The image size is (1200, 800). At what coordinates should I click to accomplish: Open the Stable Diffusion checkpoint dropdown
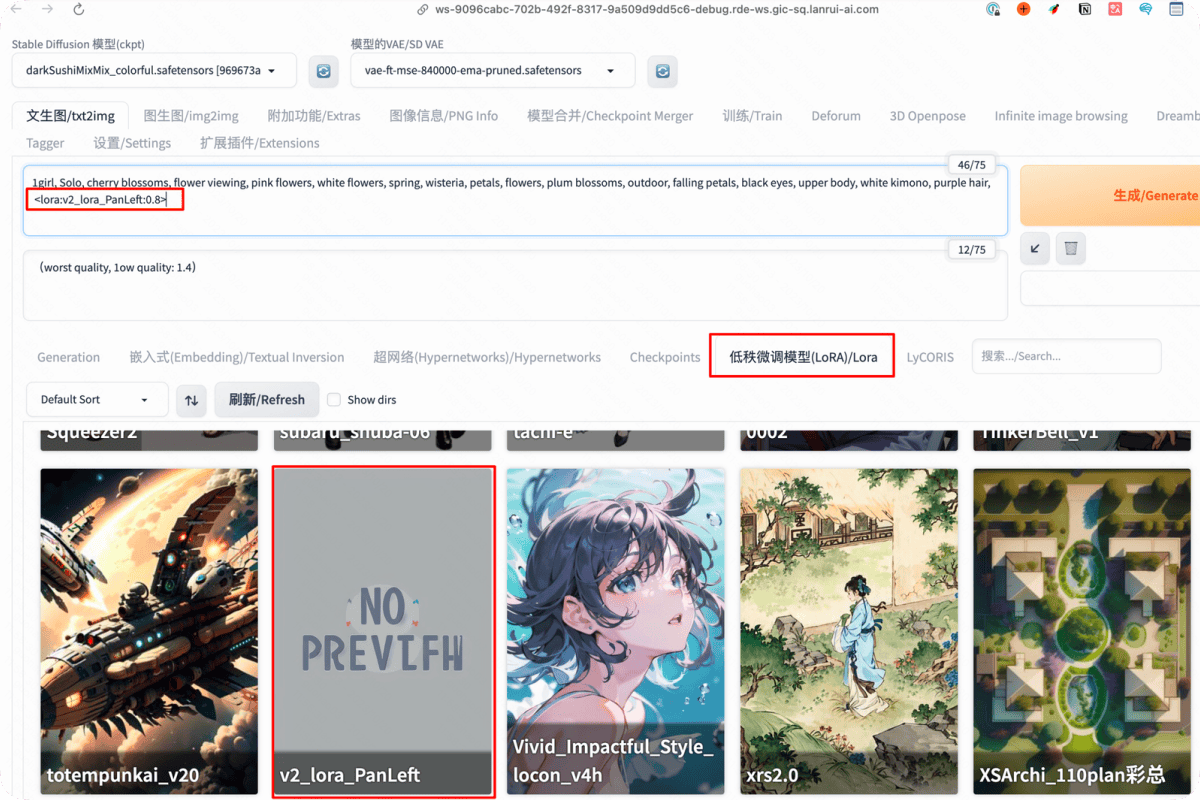[x=154, y=71]
